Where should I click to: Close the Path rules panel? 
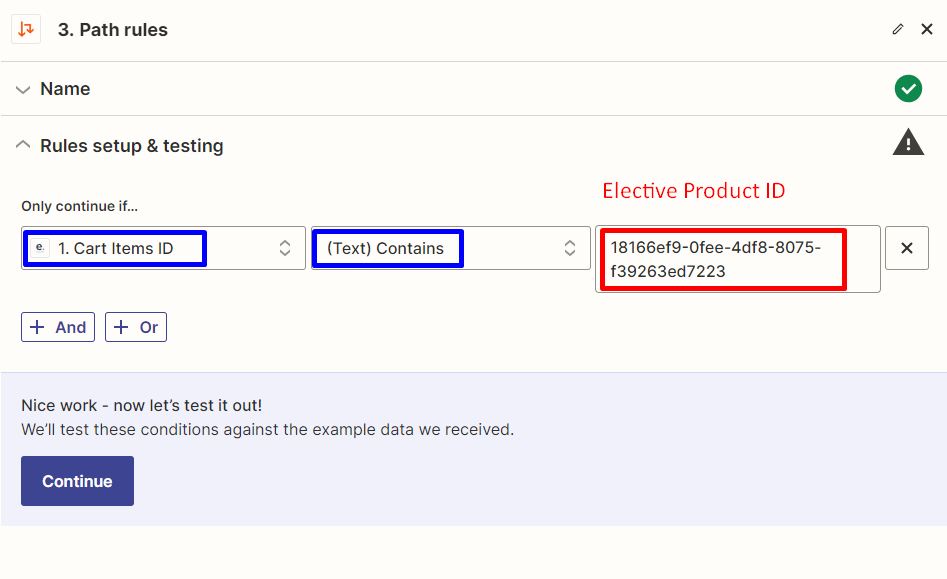point(926,30)
